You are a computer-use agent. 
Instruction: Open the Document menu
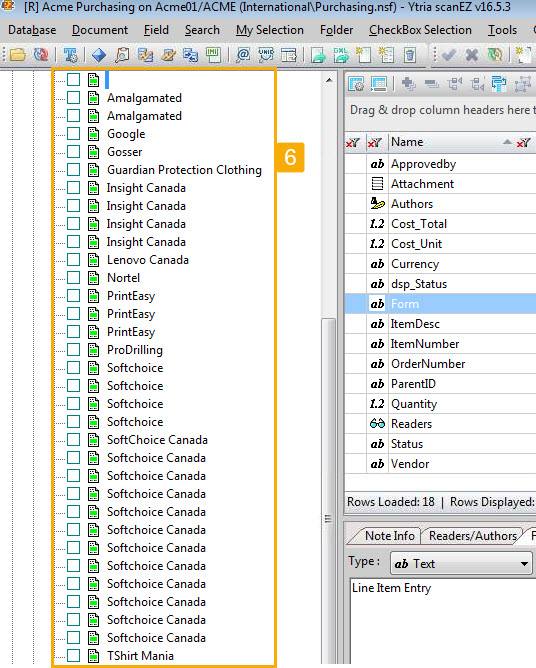[100, 30]
